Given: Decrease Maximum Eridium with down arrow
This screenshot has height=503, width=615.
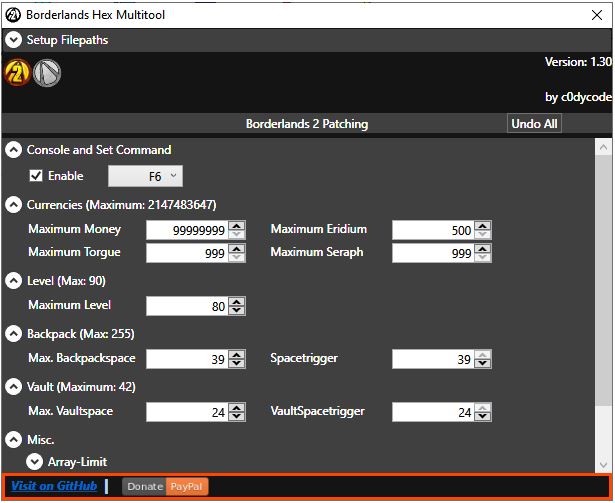Looking at the screenshot, I should [x=482, y=234].
